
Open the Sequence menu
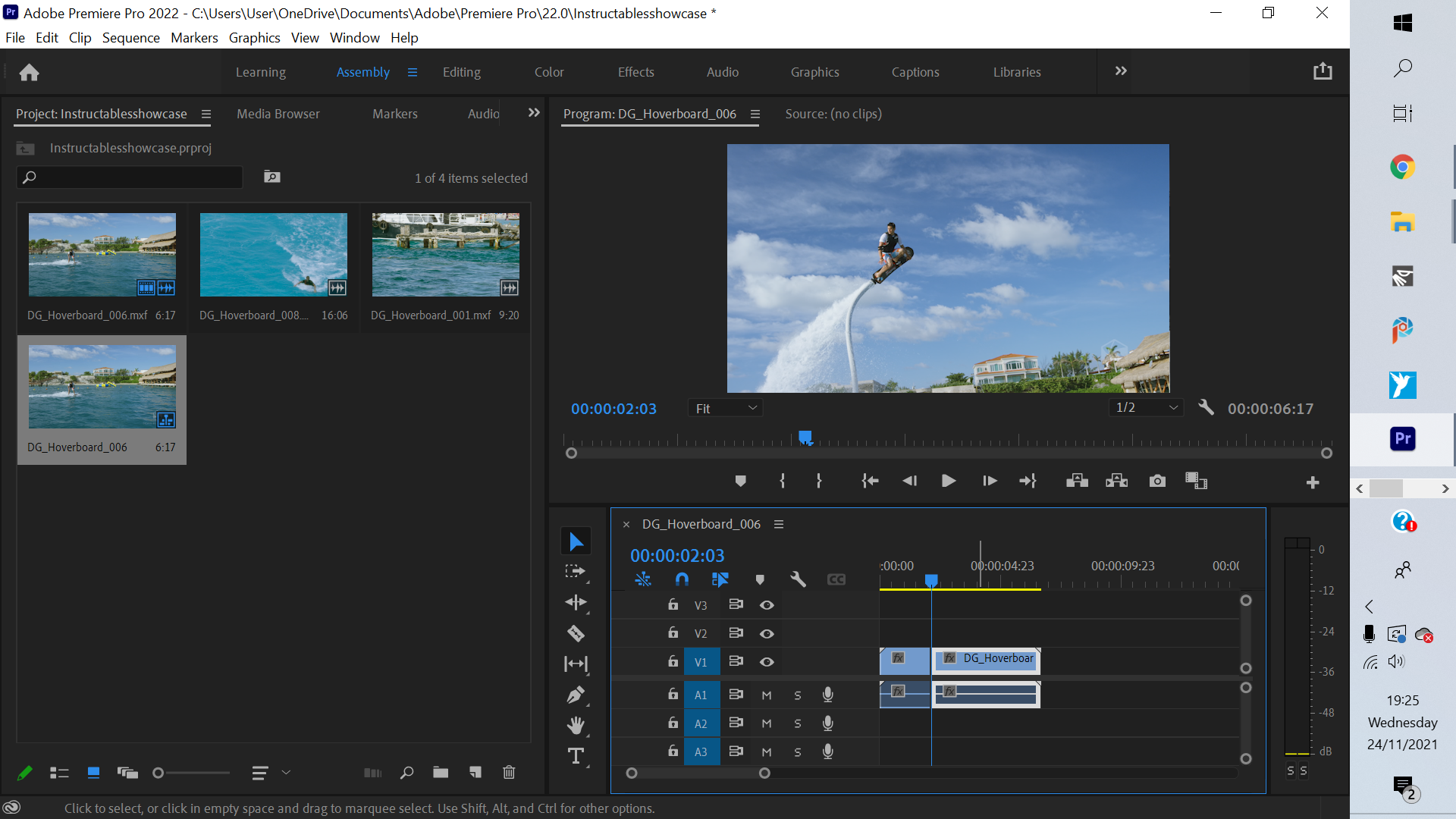(x=130, y=38)
